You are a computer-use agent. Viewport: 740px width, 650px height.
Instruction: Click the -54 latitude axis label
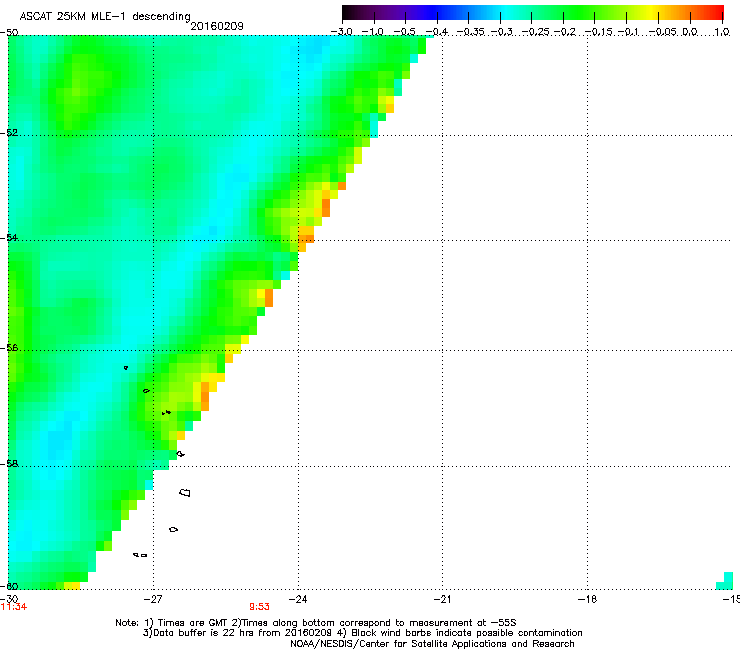tap(9, 237)
